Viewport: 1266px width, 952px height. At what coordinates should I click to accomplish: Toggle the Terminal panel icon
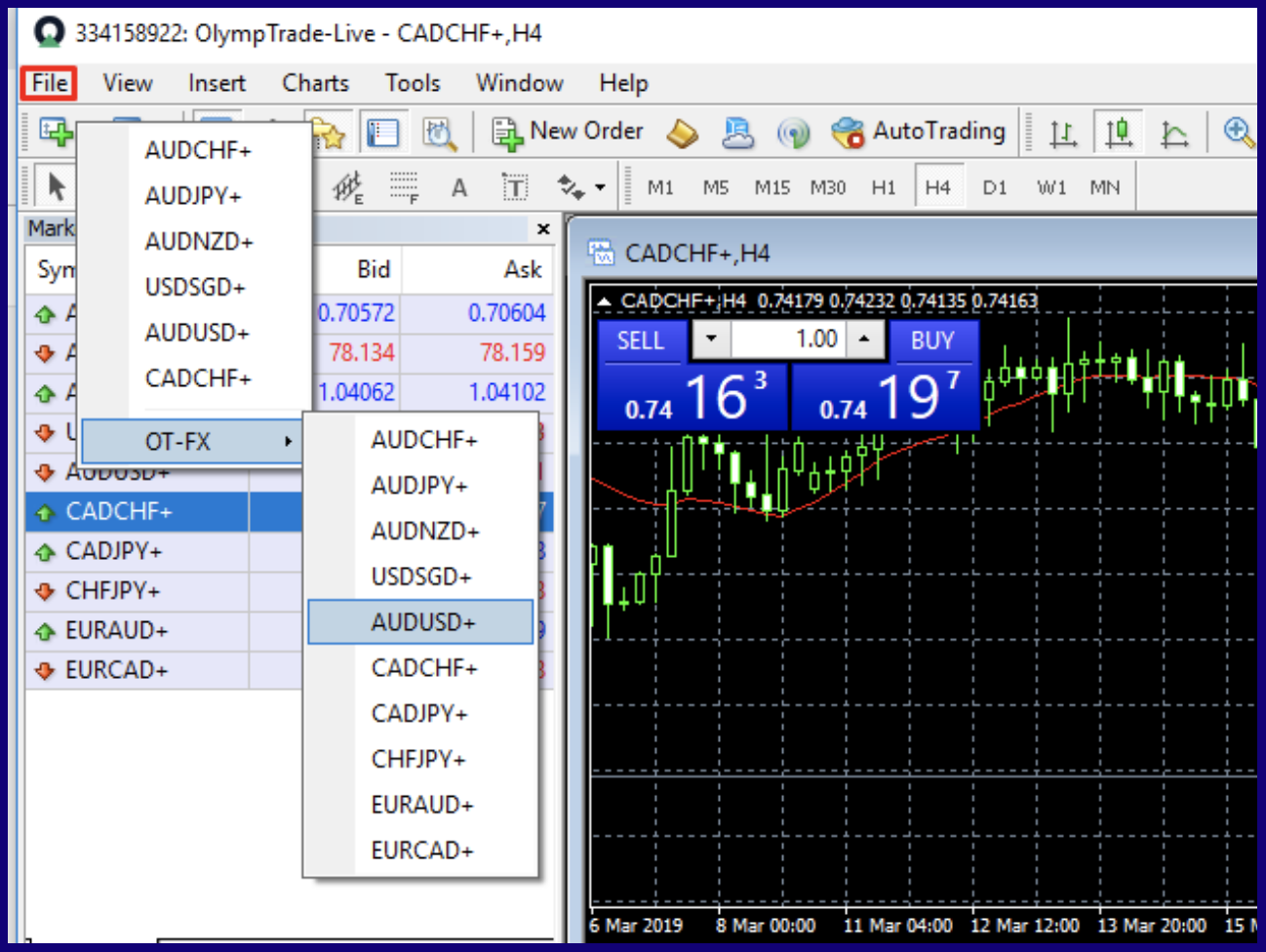(x=383, y=133)
